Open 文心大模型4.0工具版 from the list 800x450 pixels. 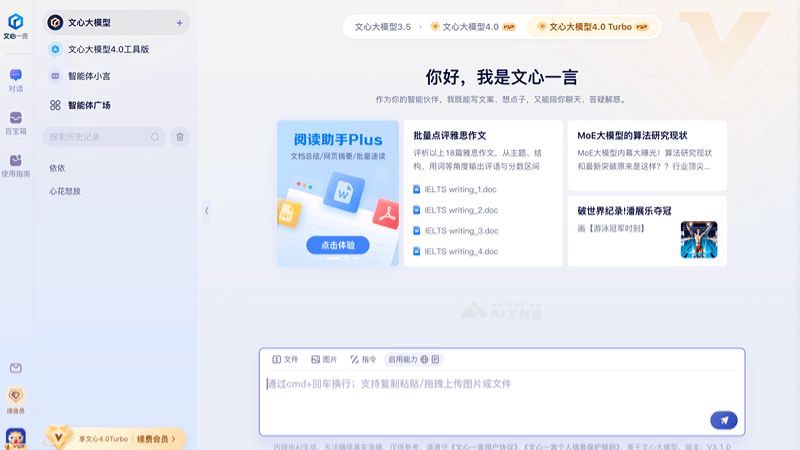pyautogui.click(x=108, y=49)
